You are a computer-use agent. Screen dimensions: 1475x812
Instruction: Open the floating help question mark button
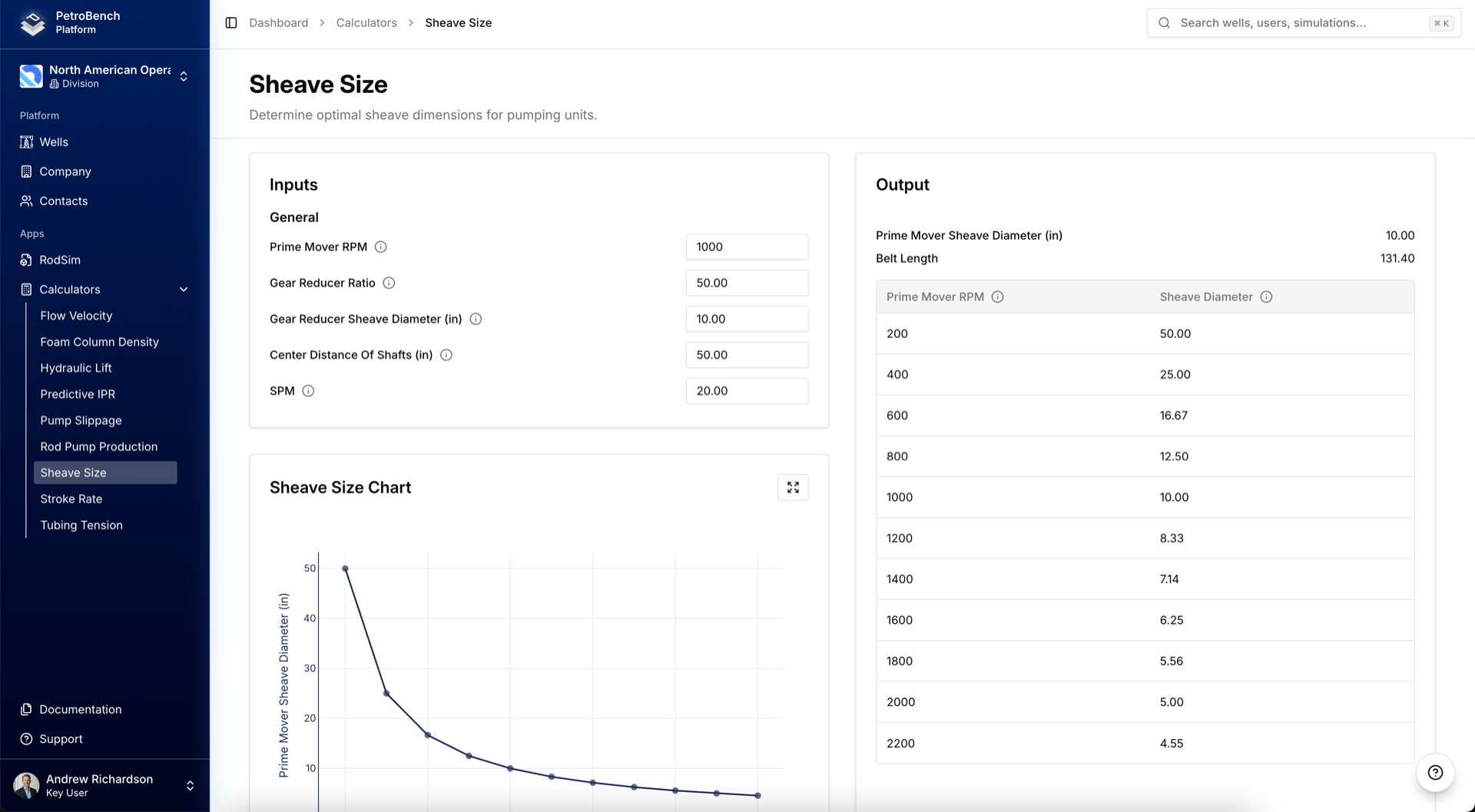tap(1435, 773)
